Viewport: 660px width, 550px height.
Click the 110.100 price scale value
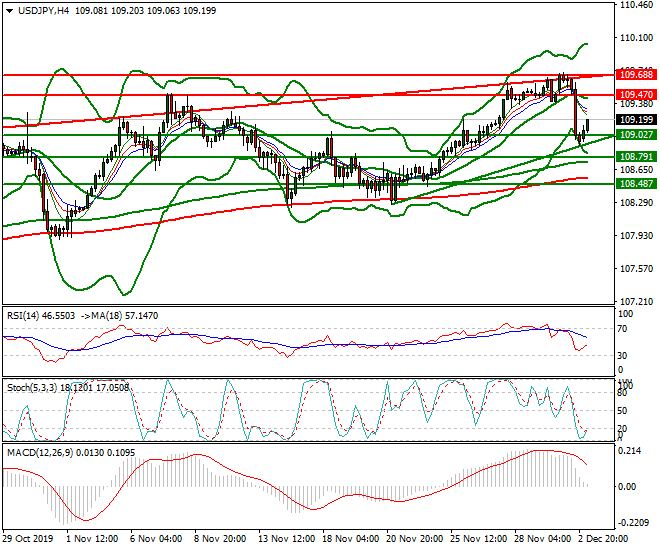point(636,38)
